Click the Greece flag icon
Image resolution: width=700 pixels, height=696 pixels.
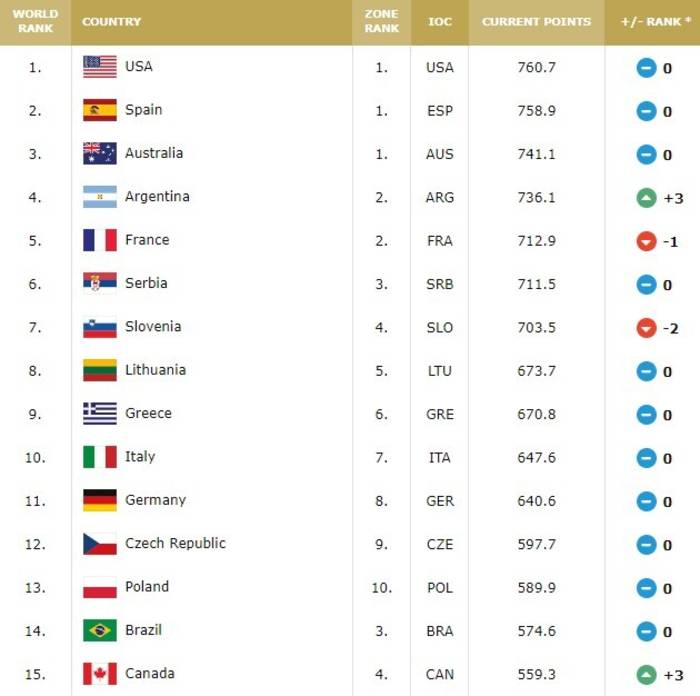[x=100, y=413]
